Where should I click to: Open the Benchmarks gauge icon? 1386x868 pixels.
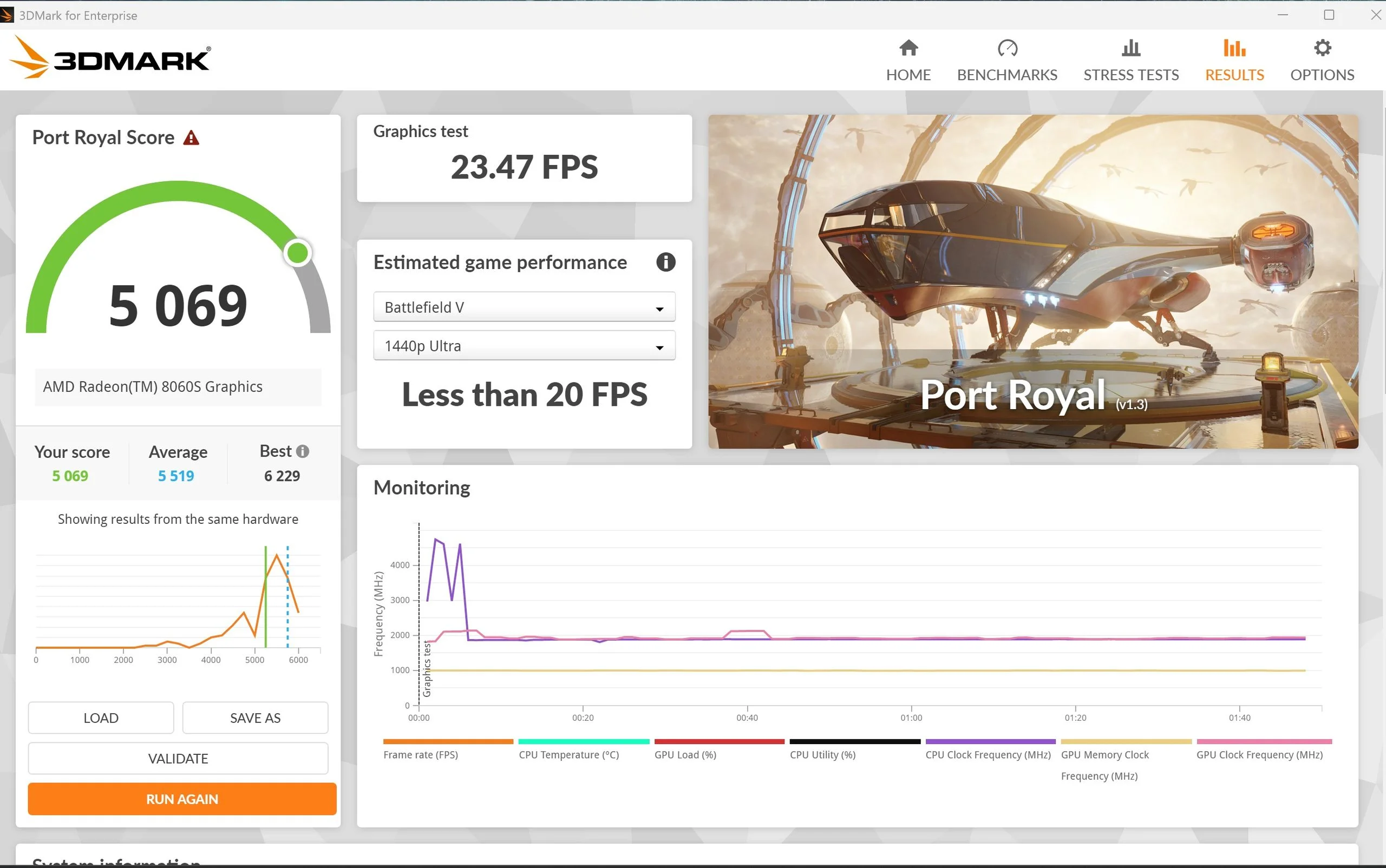click(x=1007, y=48)
